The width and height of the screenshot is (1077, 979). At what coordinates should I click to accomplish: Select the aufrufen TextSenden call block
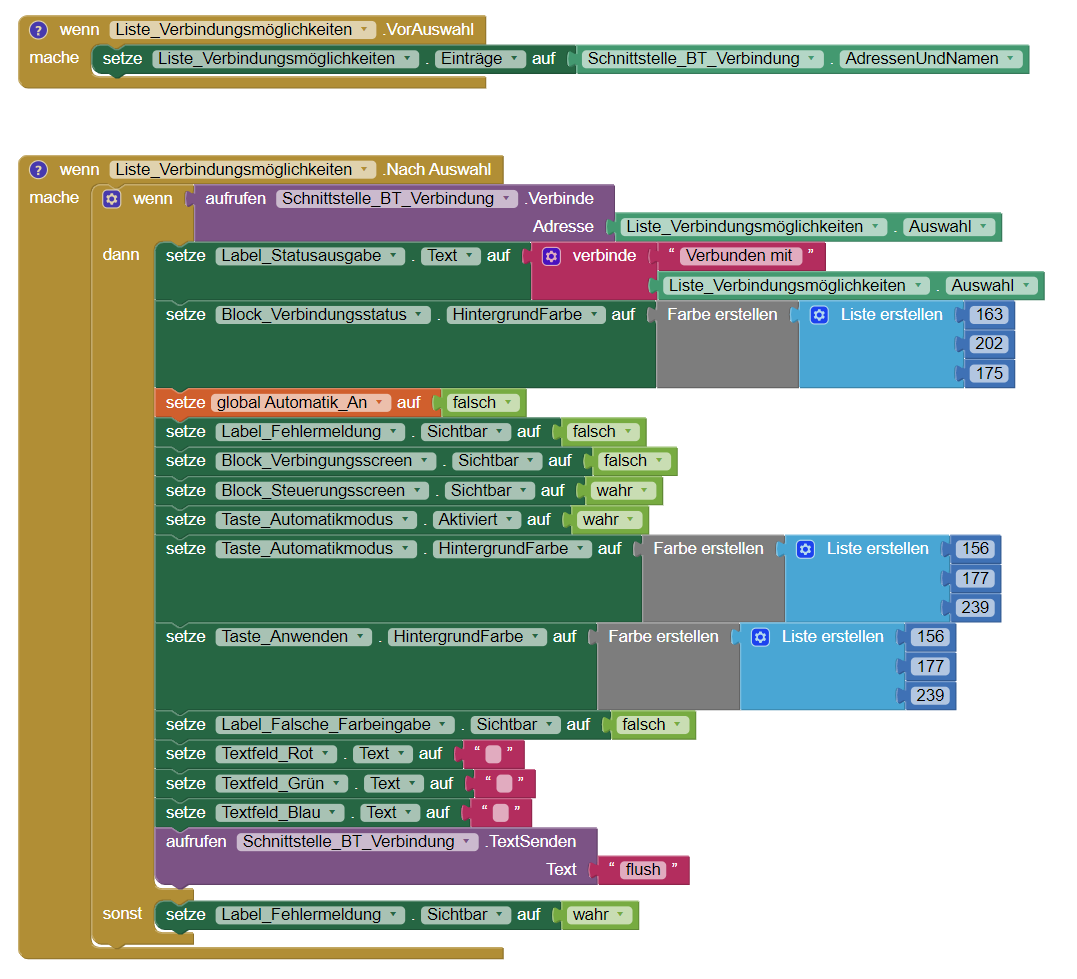(x=198, y=842)
